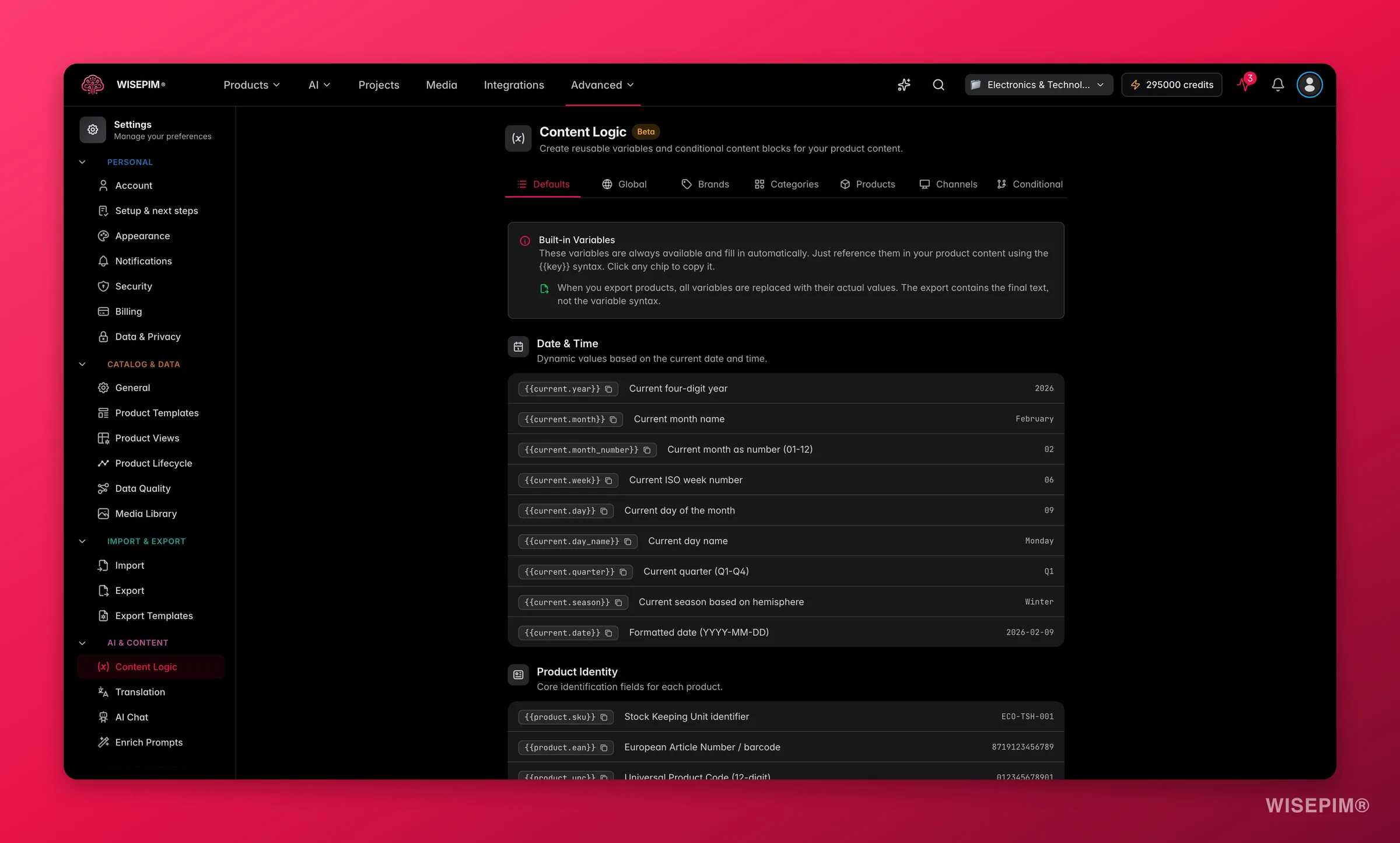Open Export Templates

click(150, 616)
